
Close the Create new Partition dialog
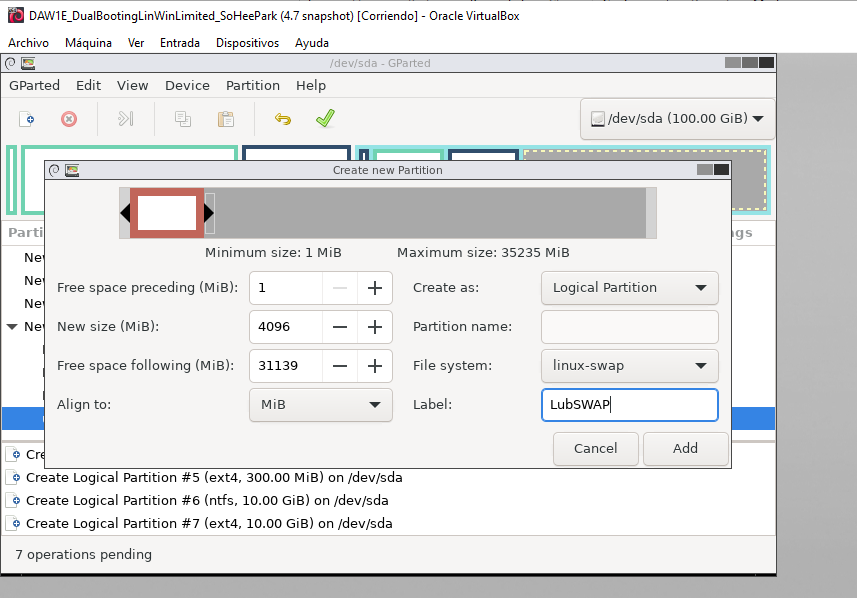721,170
